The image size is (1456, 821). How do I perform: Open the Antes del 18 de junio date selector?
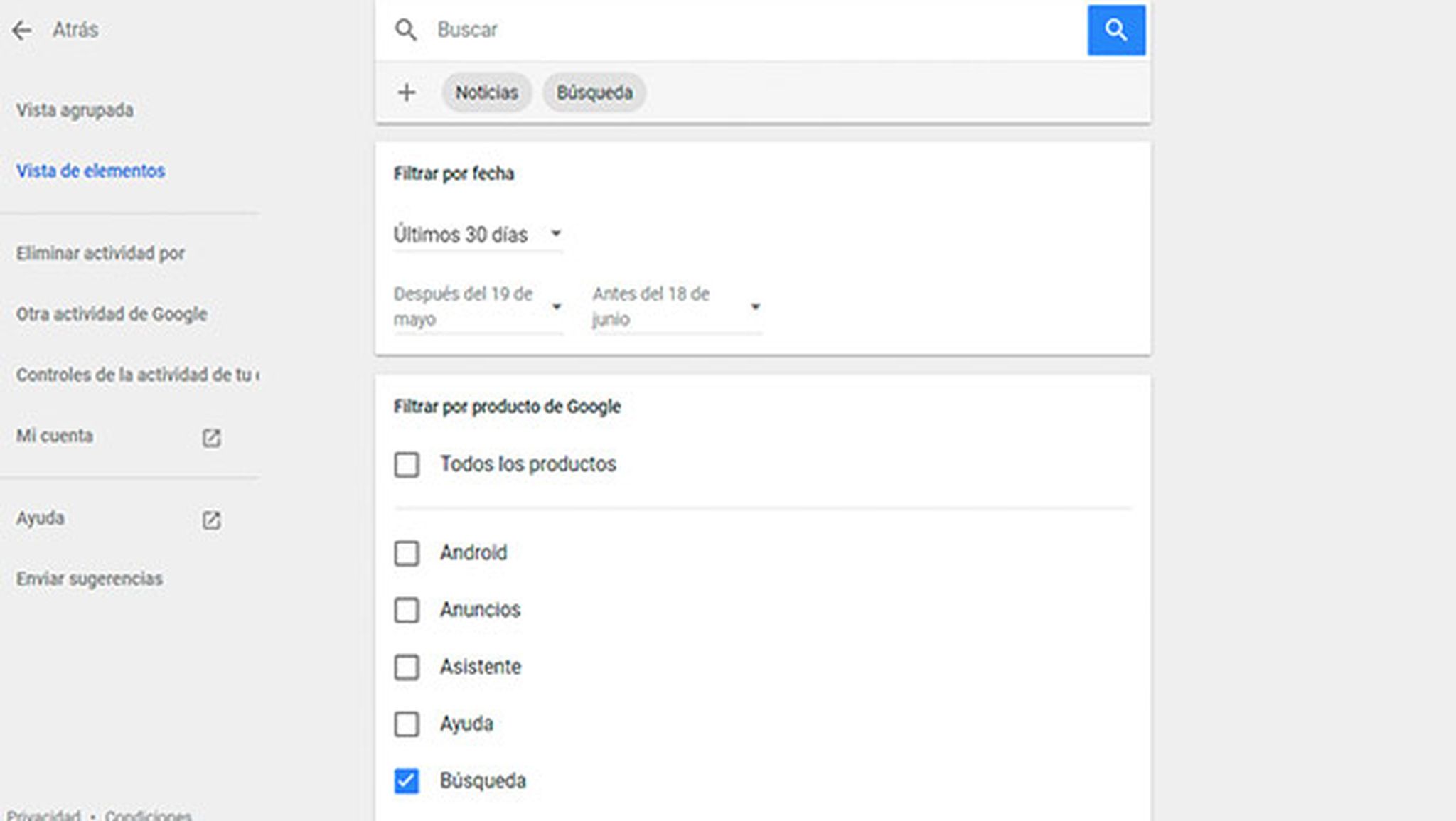point(756,306)
